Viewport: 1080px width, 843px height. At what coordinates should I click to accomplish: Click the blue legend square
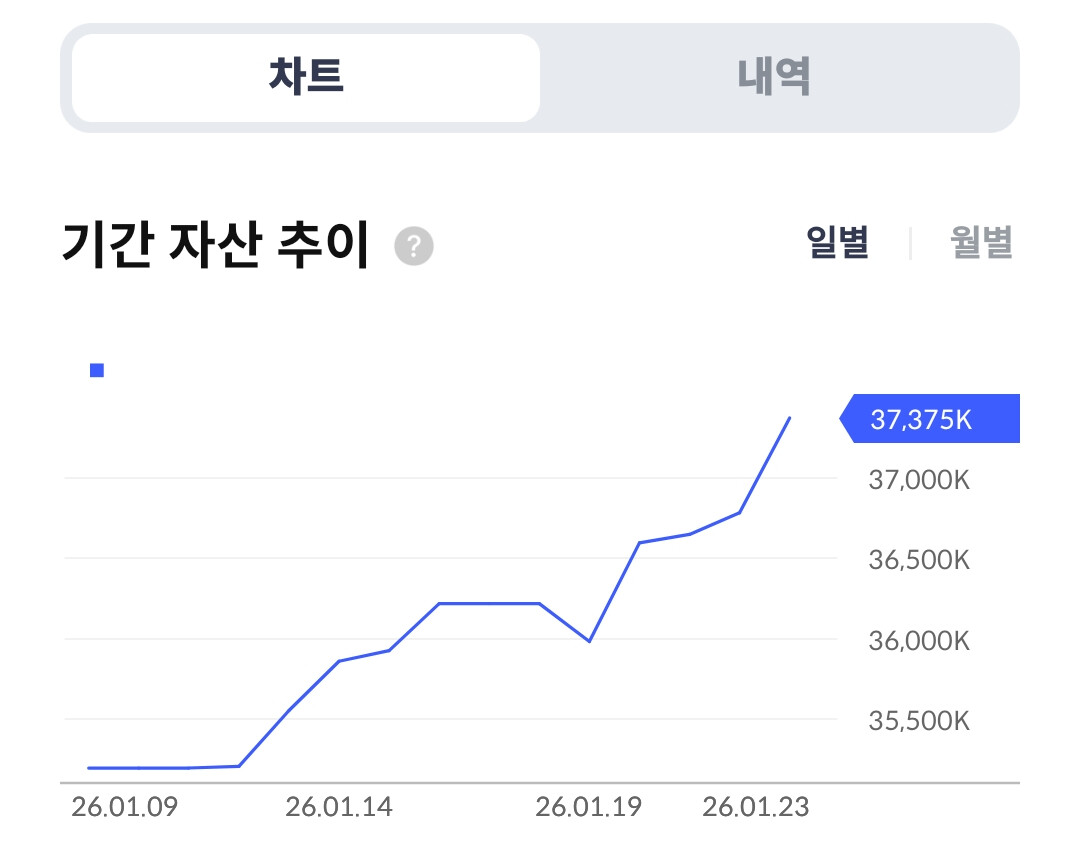(x=97, y=371)
